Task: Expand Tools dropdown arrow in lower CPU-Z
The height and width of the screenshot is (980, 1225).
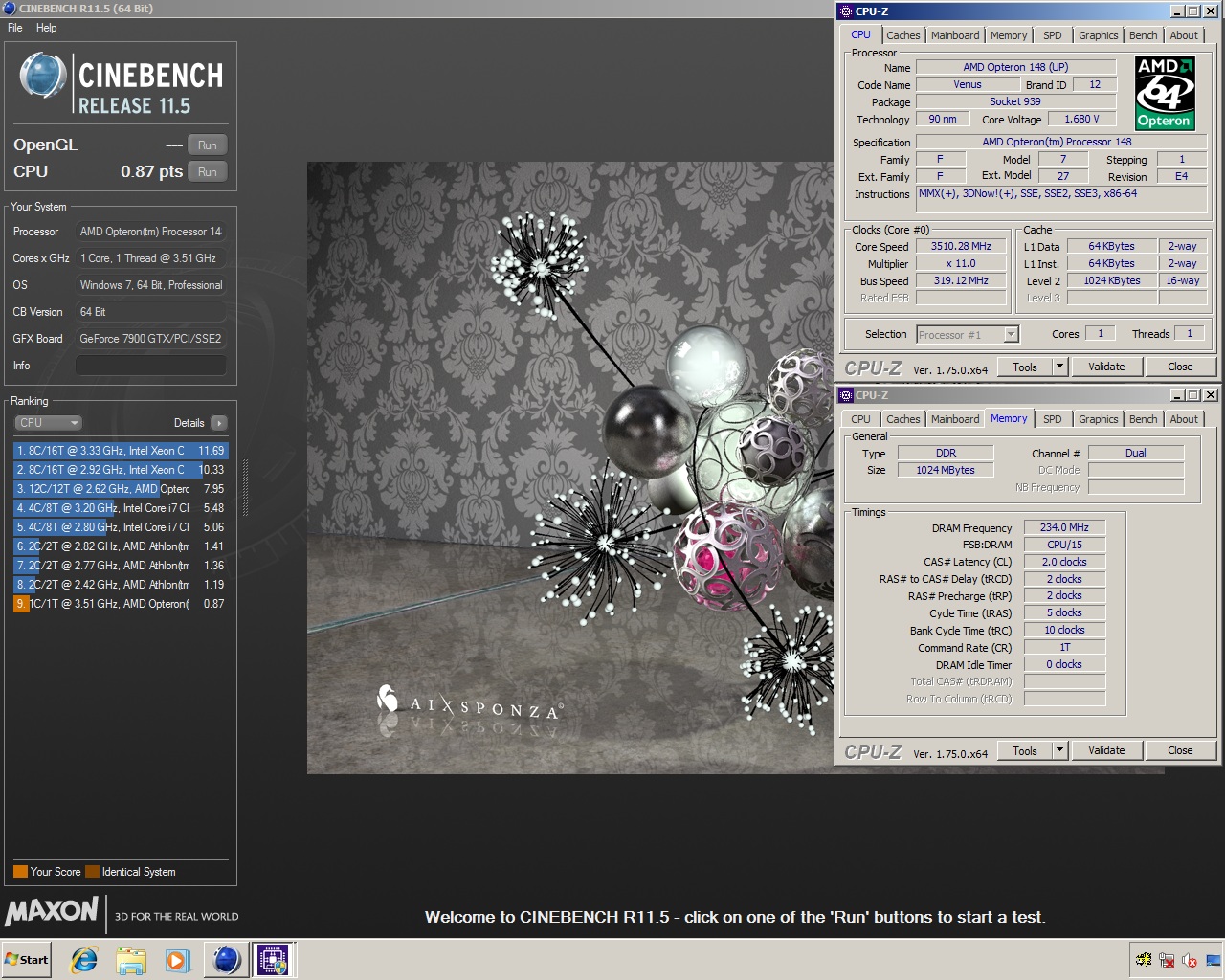Action: tap(1059, 750)
